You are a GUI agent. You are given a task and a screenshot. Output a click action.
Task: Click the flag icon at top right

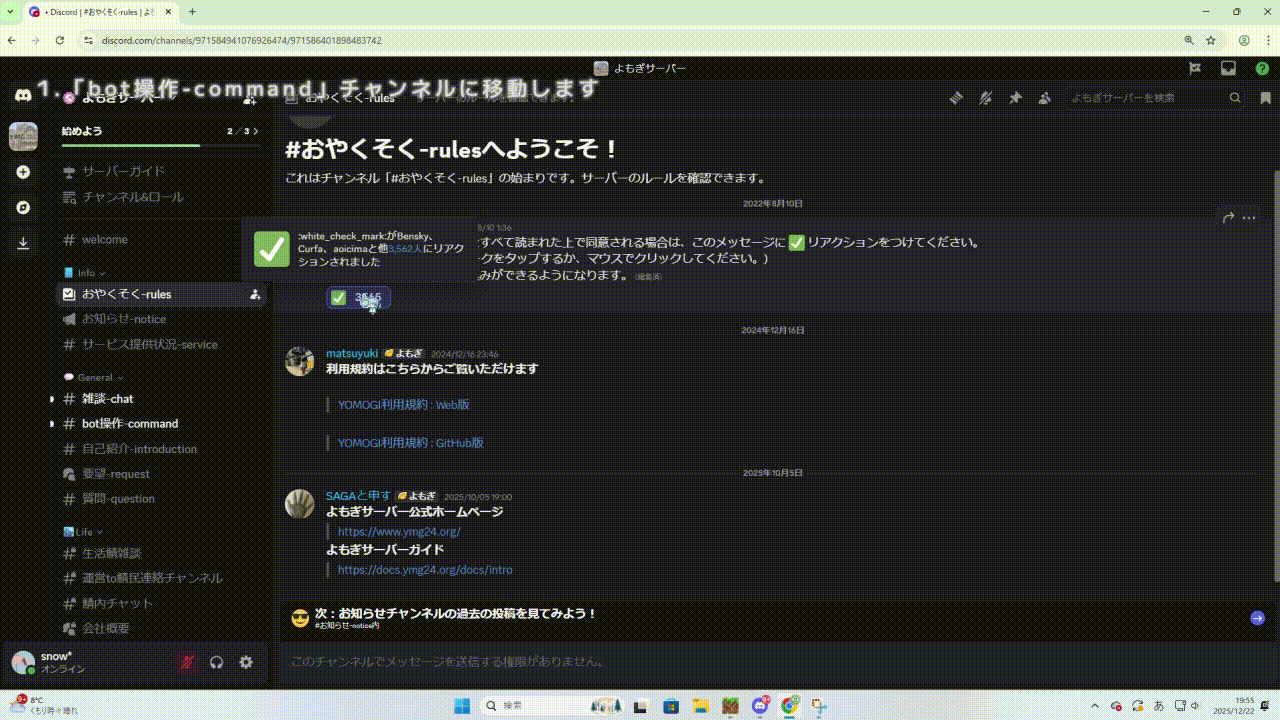point(1194,68)
